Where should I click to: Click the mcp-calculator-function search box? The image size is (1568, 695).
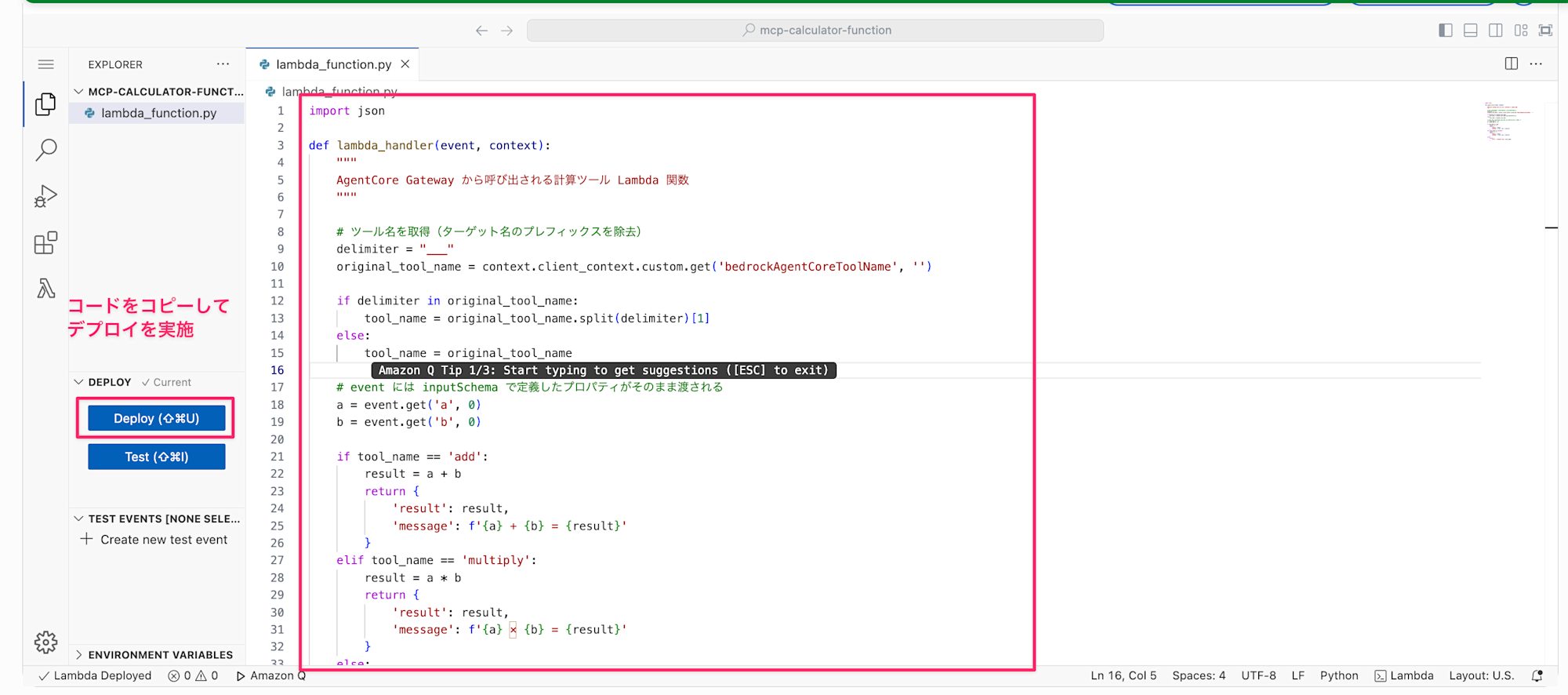(815, 31)
